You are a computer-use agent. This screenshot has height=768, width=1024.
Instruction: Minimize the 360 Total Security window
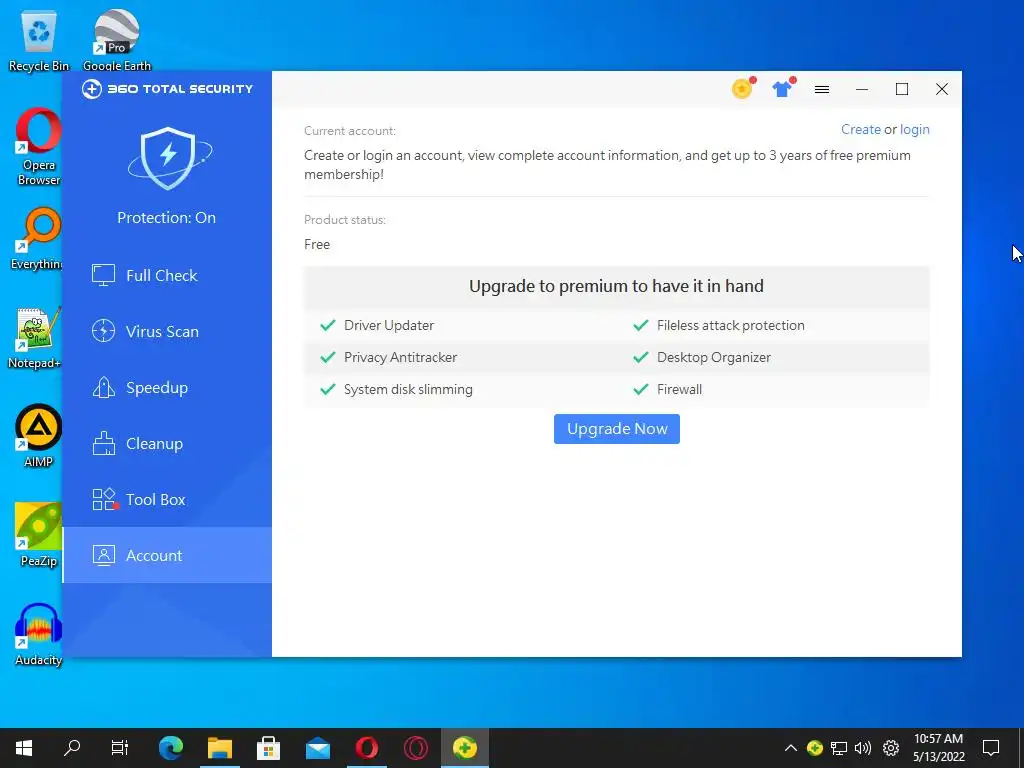pos(862,89)
